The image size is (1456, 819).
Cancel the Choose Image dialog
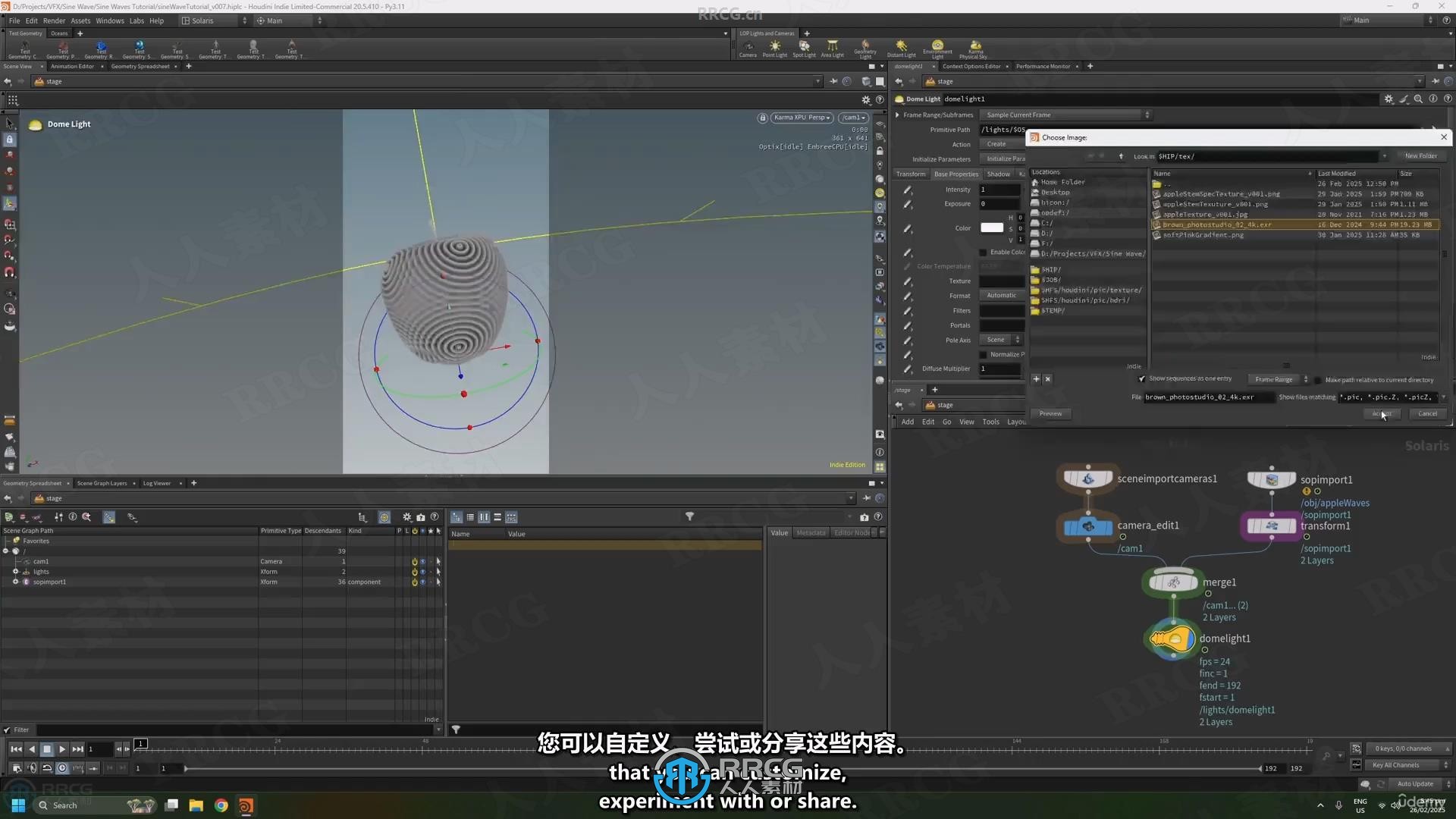(x=1427, y=414)
